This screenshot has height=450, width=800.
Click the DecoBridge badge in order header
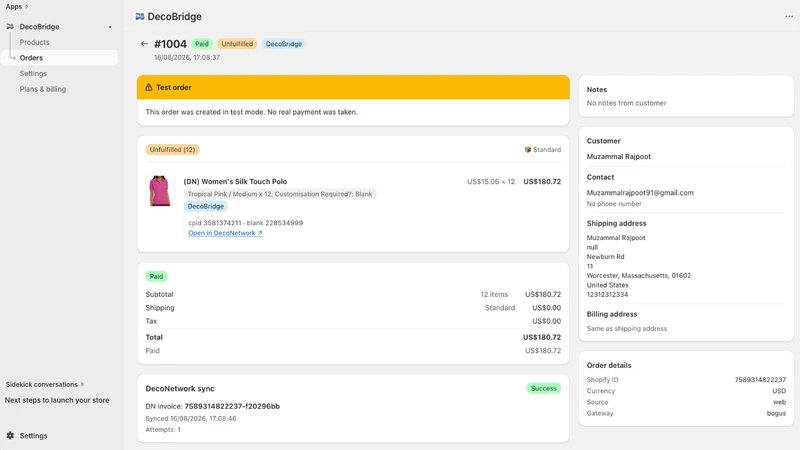tap(284, 44)
